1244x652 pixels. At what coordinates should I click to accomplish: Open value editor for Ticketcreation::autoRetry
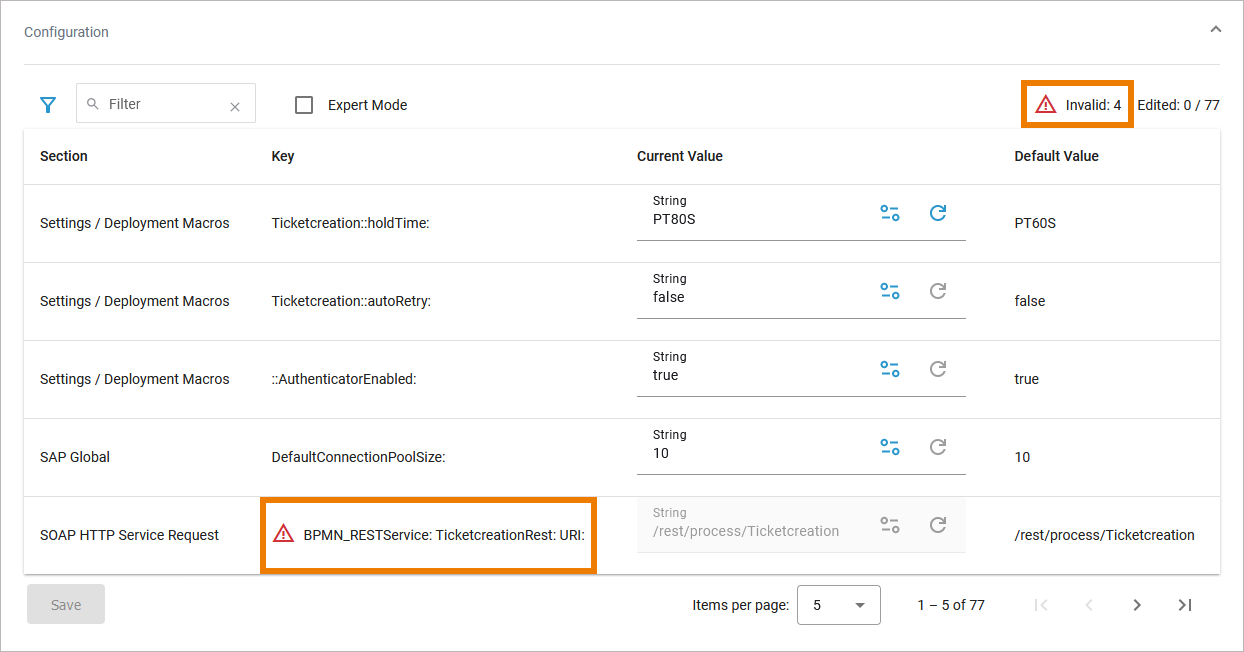click(889, 291)
